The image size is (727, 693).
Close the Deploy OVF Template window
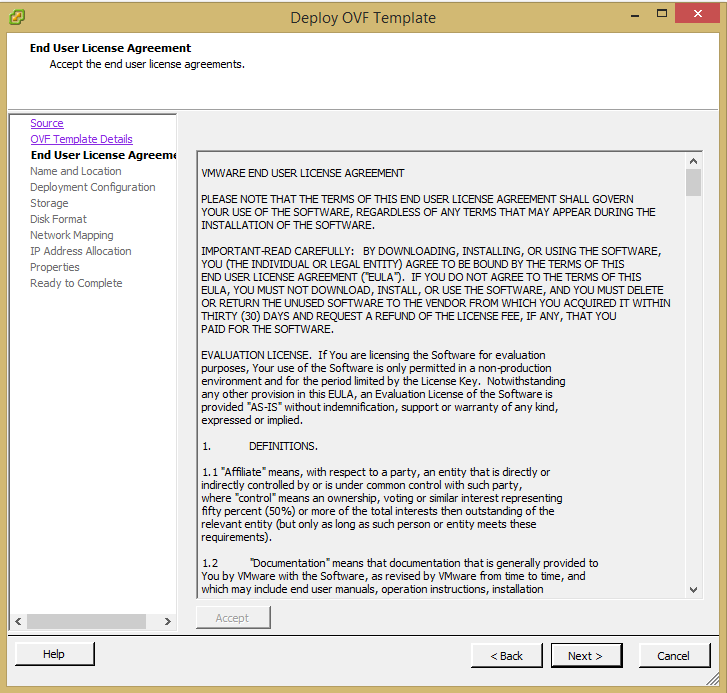pyautogui.click(x=698, y=14)
